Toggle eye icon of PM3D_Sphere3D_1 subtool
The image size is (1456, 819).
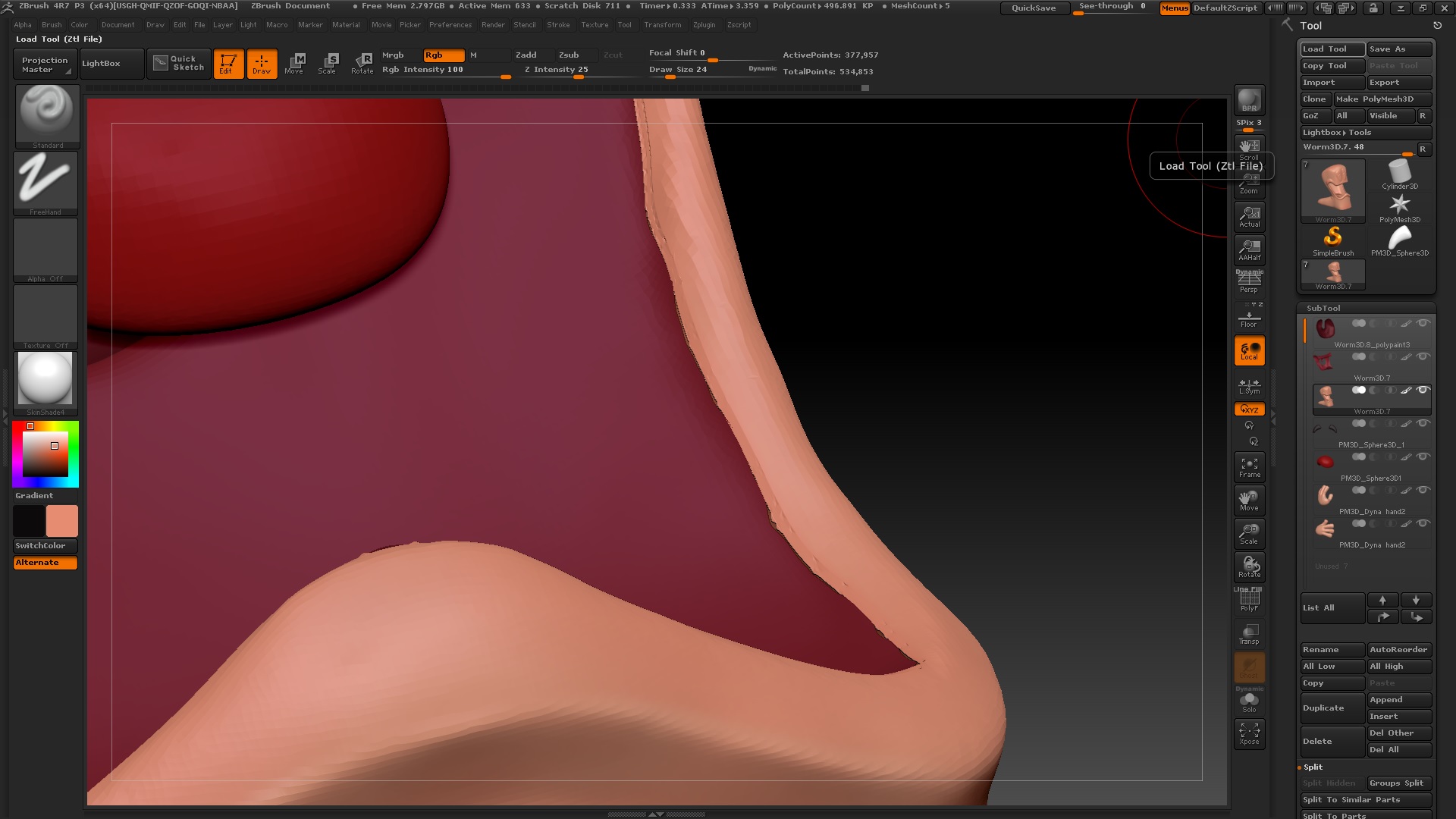tap(1423, 424)
